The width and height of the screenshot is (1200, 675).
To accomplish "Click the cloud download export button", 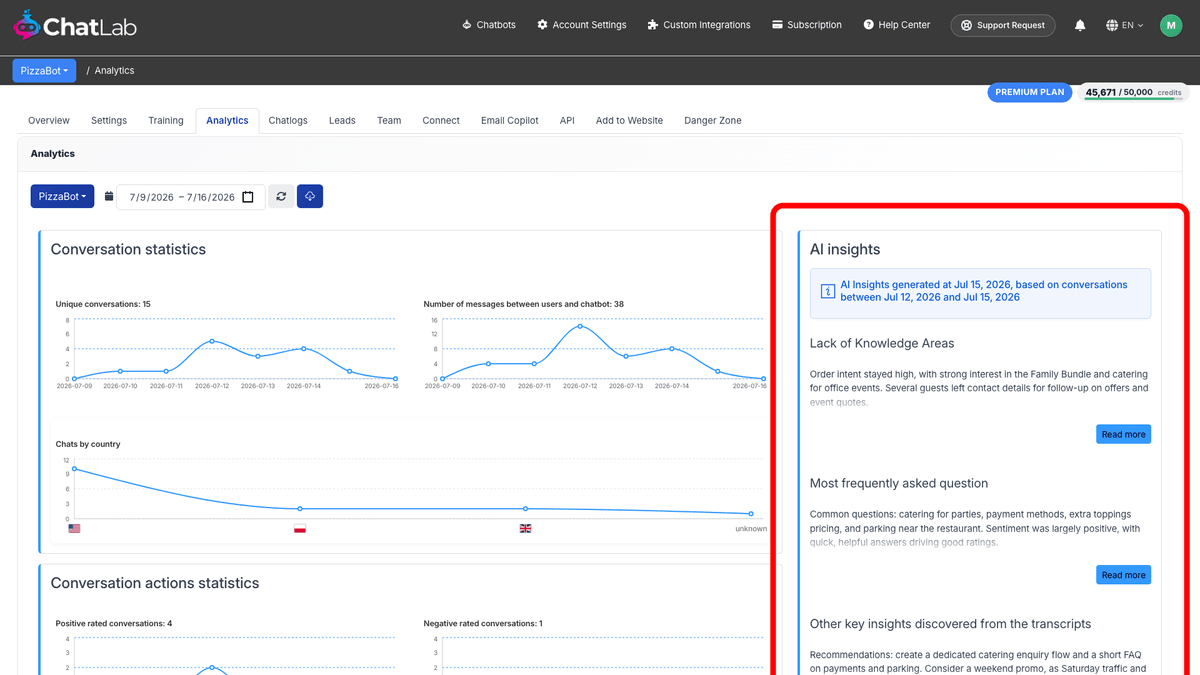I will [x=310, y=197].
